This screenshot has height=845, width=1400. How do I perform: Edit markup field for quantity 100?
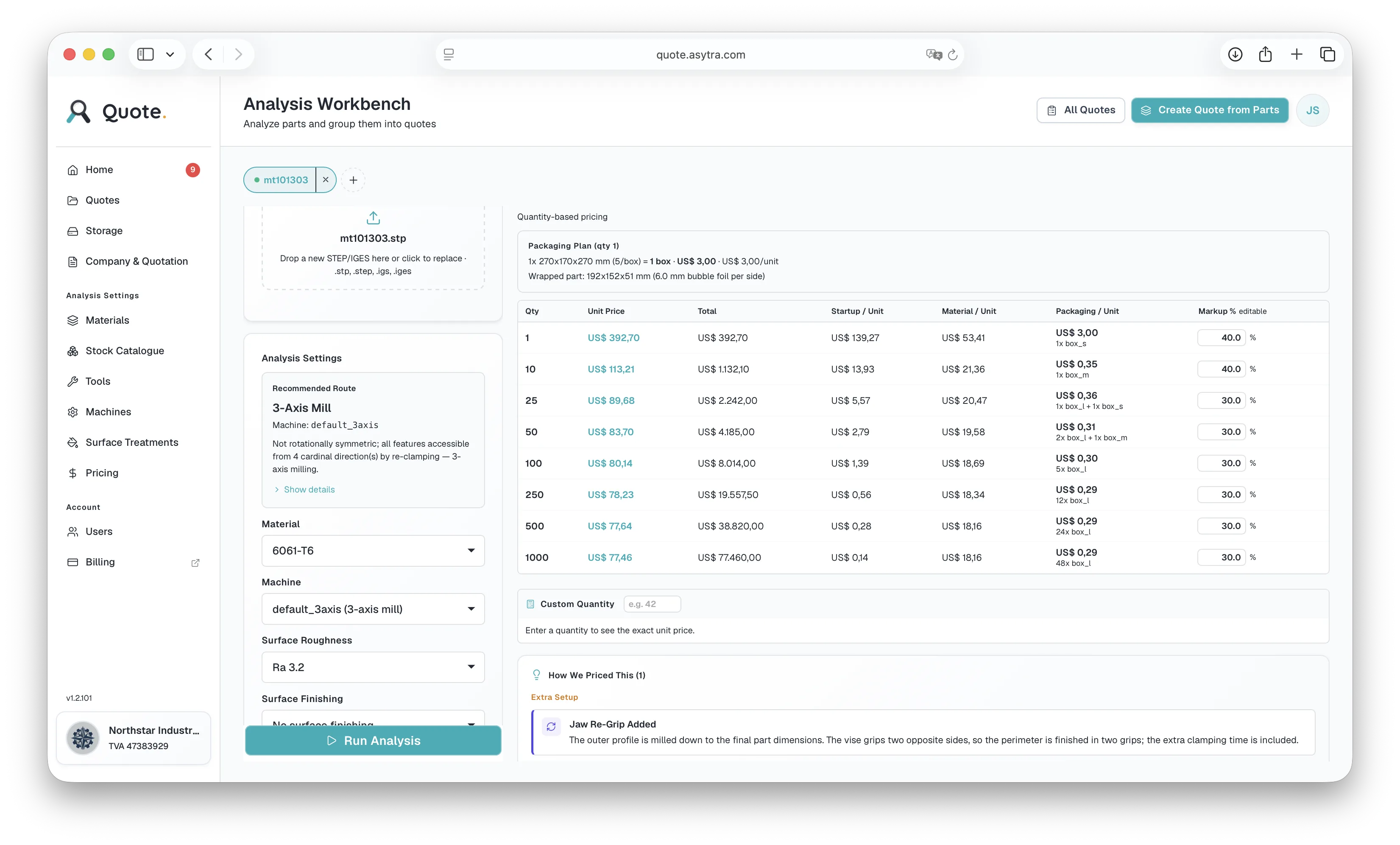point(1221,464)
